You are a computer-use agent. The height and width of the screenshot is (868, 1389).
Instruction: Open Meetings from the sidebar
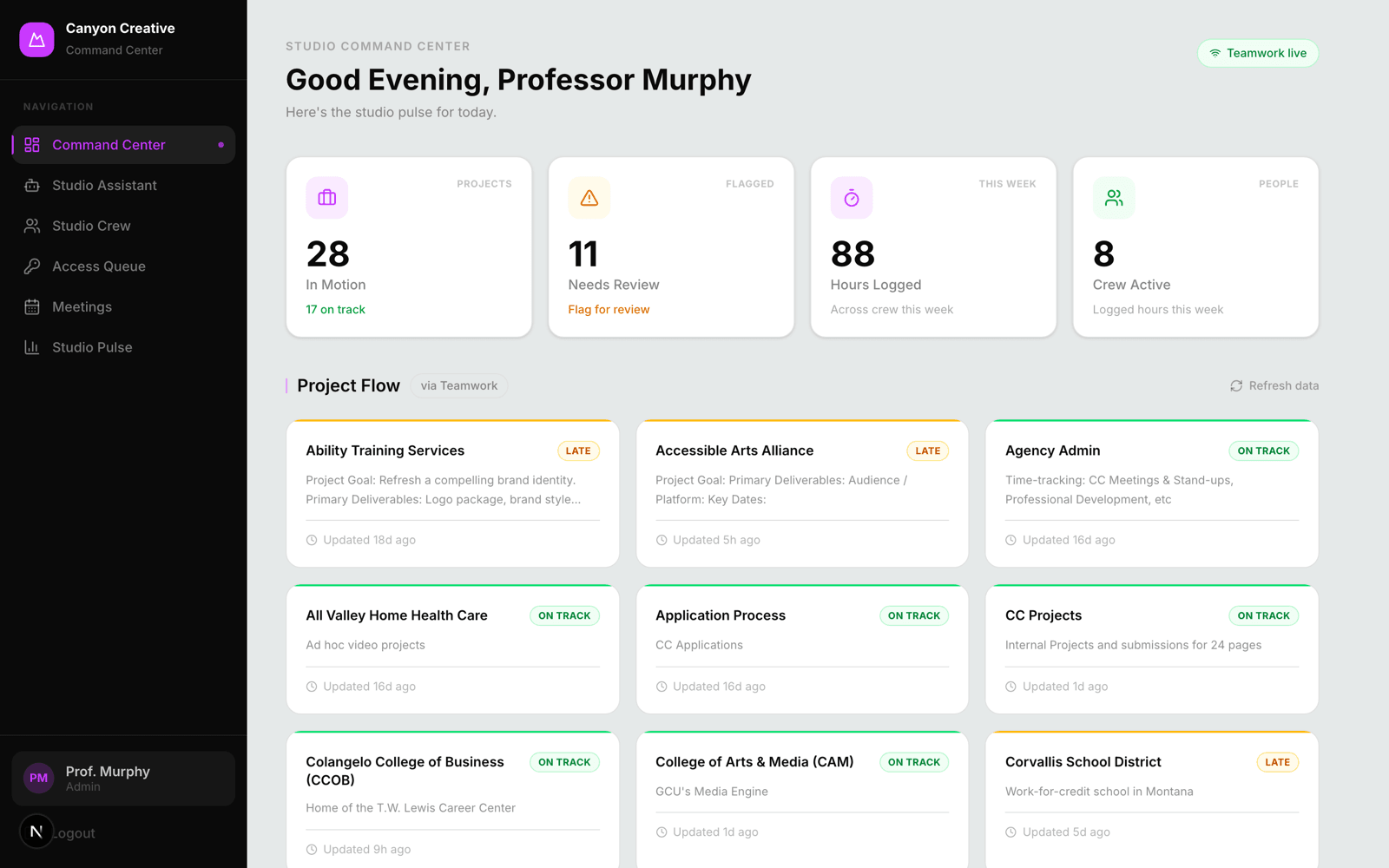[123, 307]
